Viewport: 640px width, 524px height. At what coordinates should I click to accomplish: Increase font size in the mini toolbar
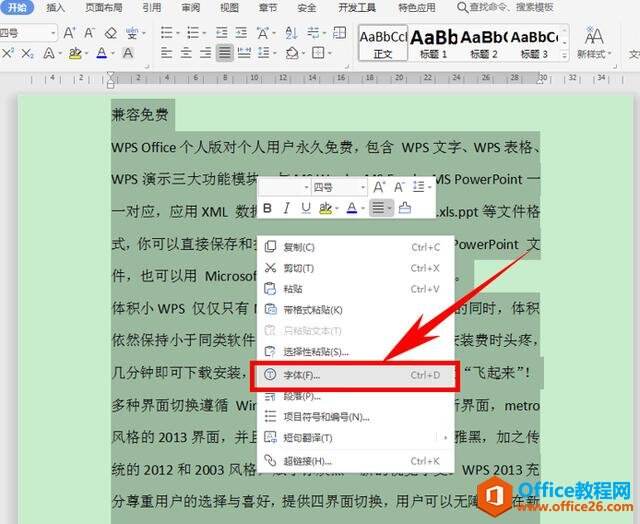(x=378, y=187)
